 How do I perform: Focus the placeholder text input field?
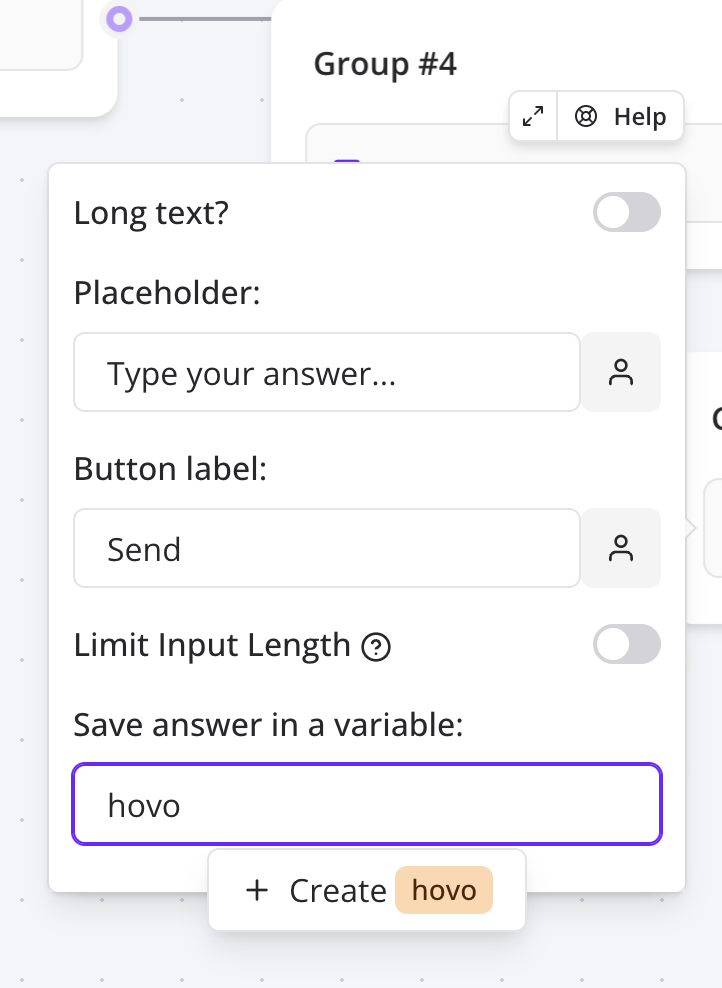pyautogui.click(x=326, y=372)
